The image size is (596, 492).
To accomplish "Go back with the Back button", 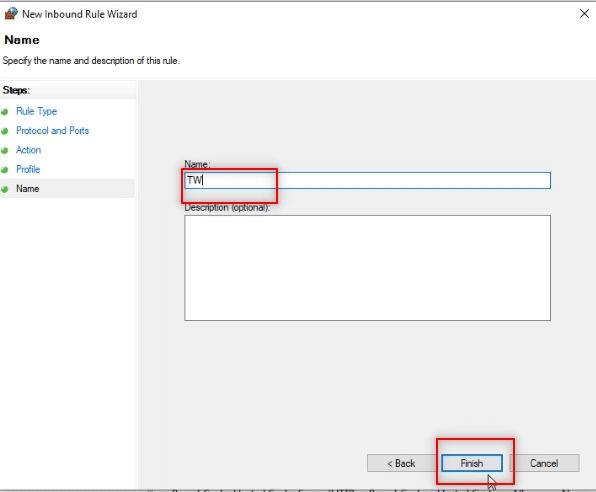I will pos(401,463).
